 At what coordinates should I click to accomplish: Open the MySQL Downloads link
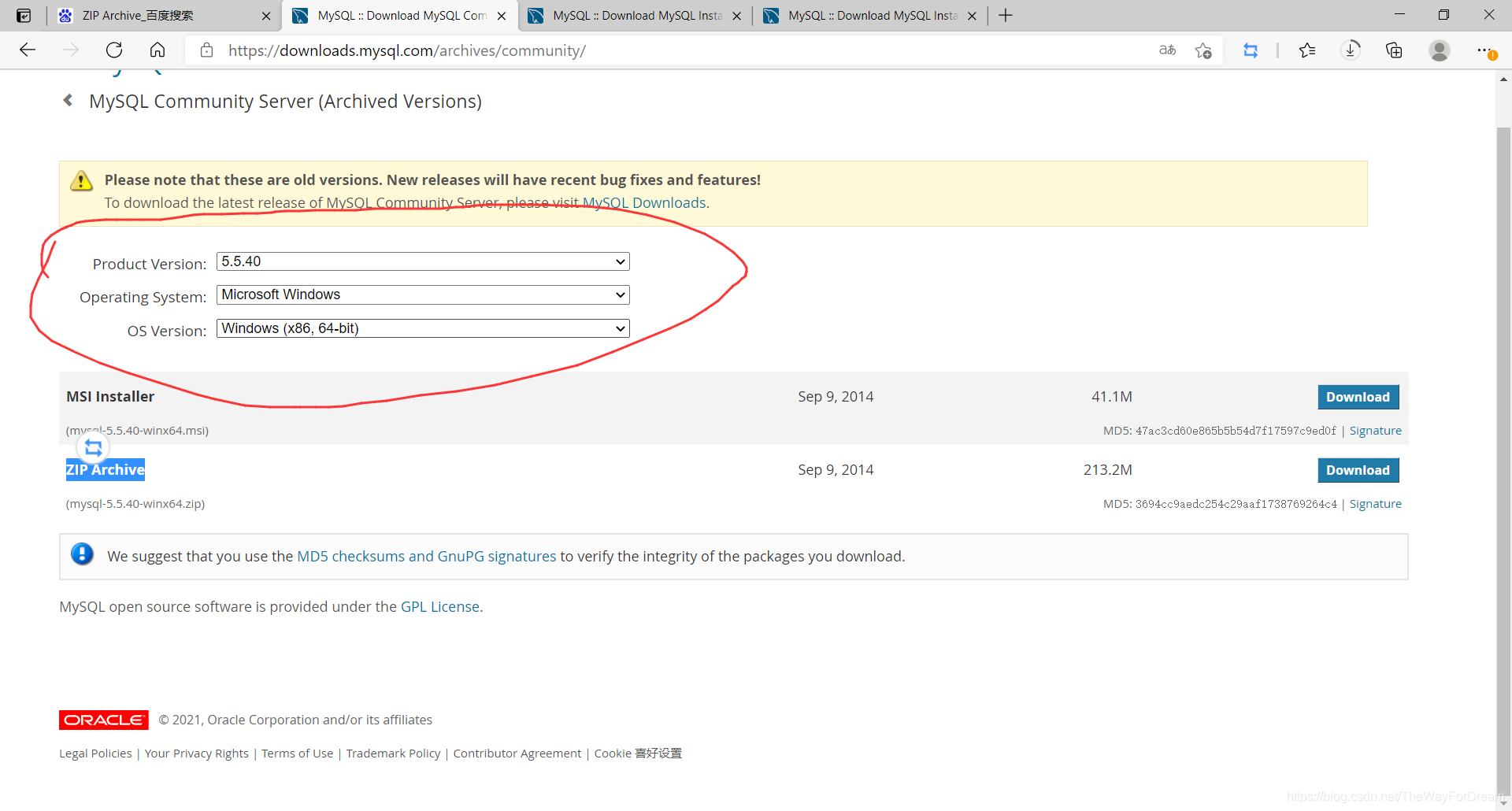click(x=644, y=202)
